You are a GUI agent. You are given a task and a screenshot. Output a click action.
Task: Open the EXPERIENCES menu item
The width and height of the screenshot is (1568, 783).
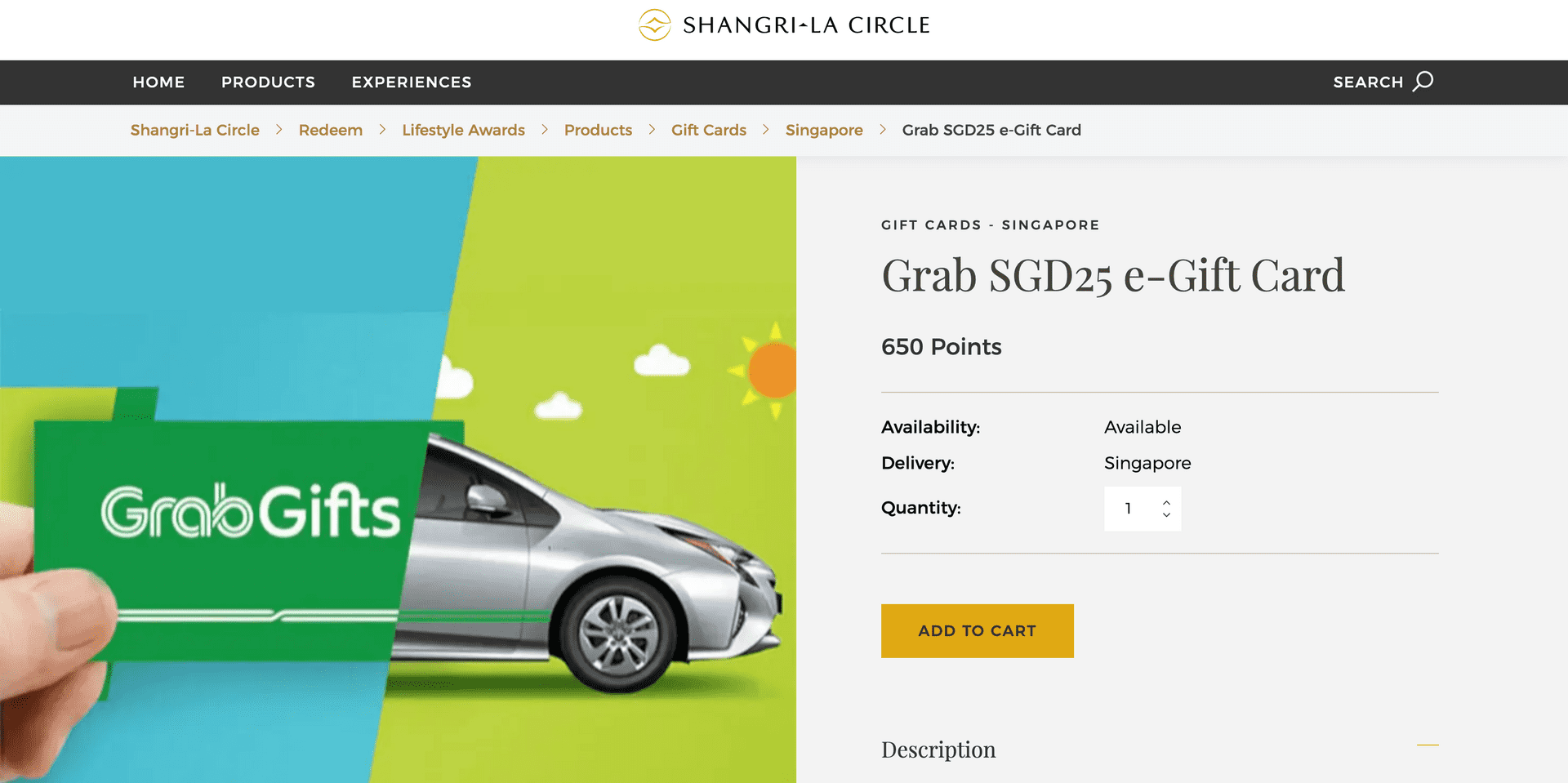pyautogui.click(x=412, y=82)
